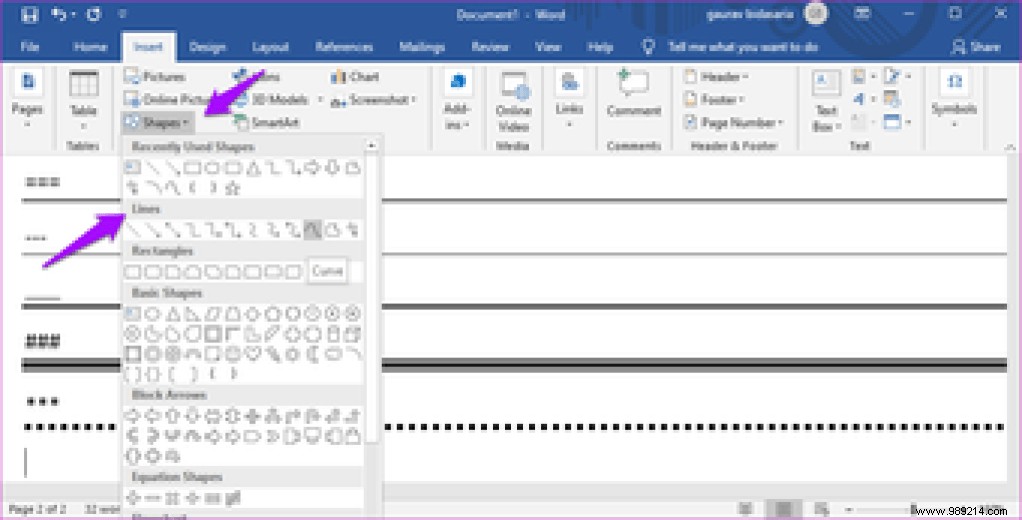Choose the Heart shape in Basic Shapes
The height and width of the screenshot is (520, 1022).
253,354
